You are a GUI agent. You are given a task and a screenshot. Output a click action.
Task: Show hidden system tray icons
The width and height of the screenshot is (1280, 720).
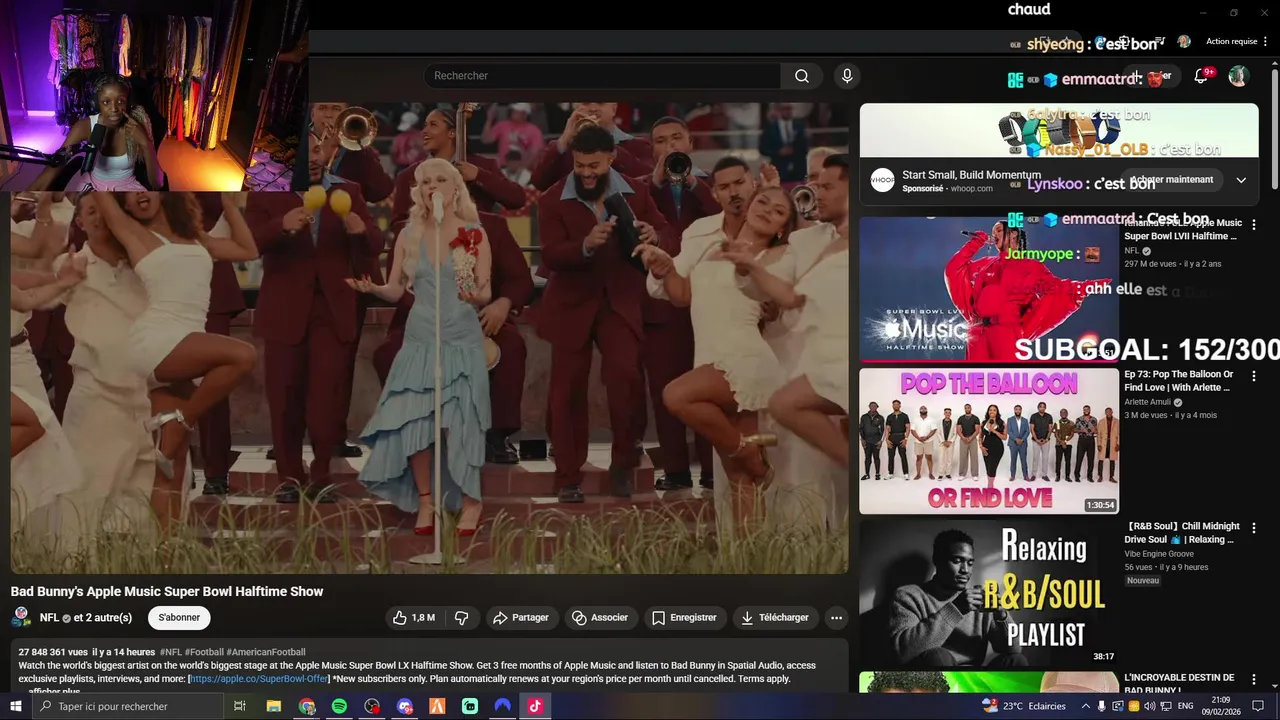(1085, 706)
